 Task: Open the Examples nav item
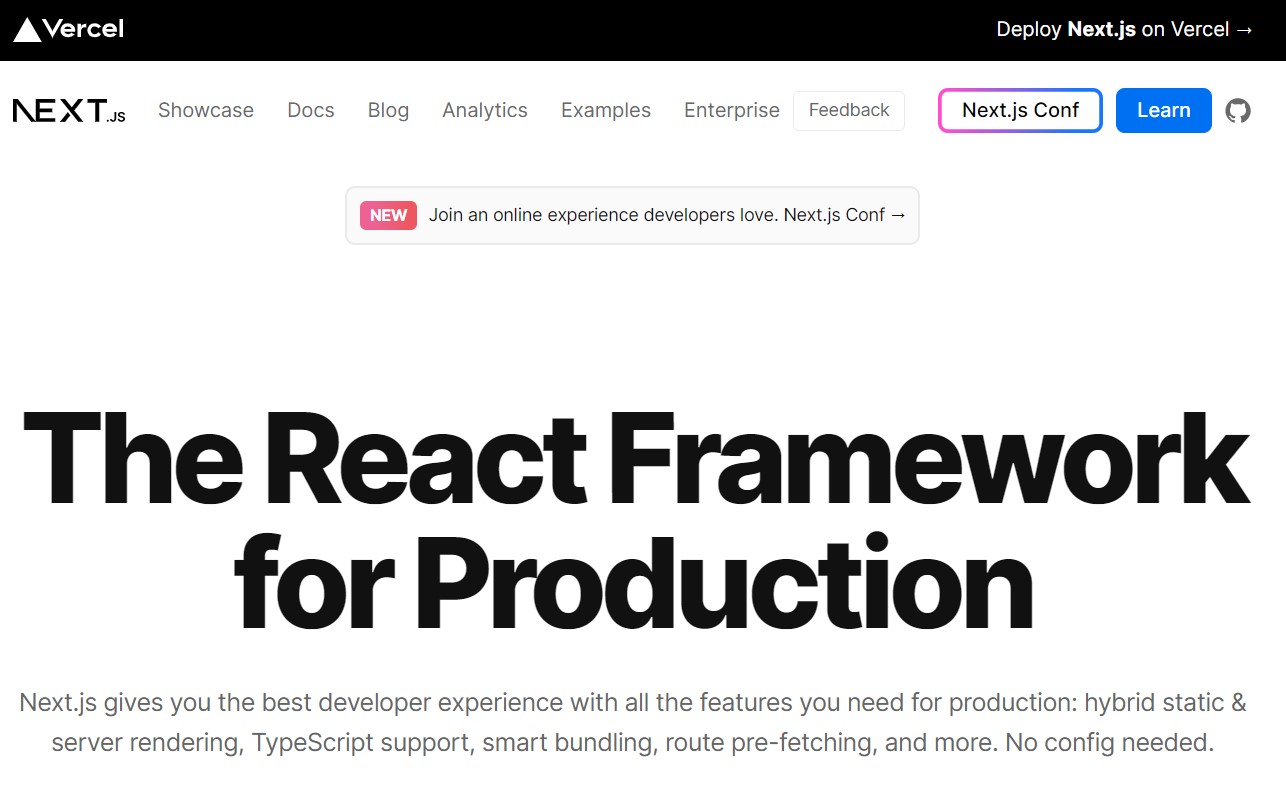[606, 110]
